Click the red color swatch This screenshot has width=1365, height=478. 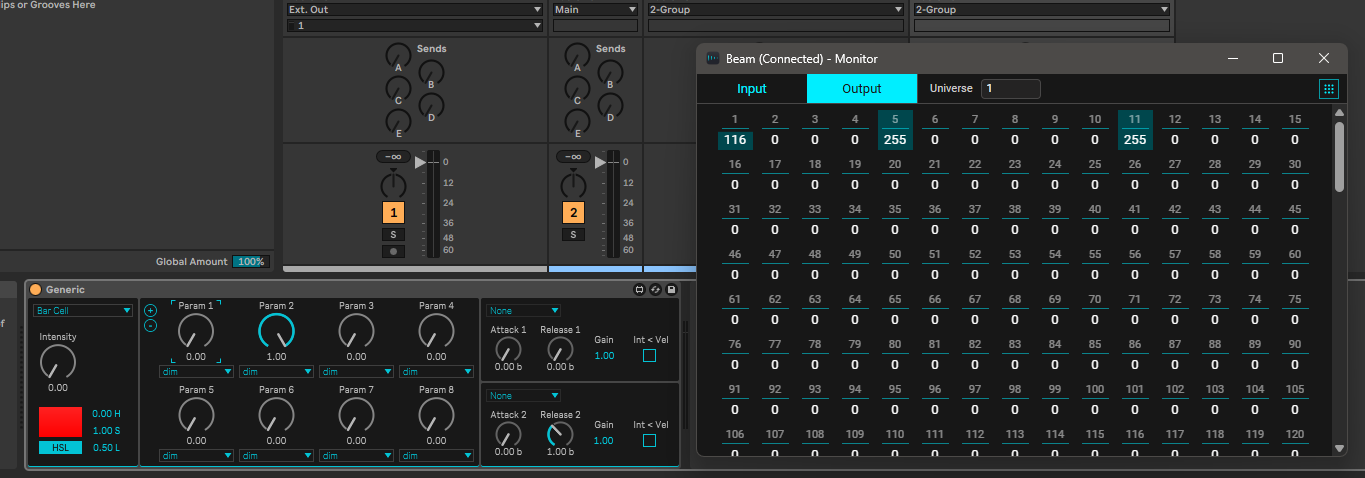point(60,422)
